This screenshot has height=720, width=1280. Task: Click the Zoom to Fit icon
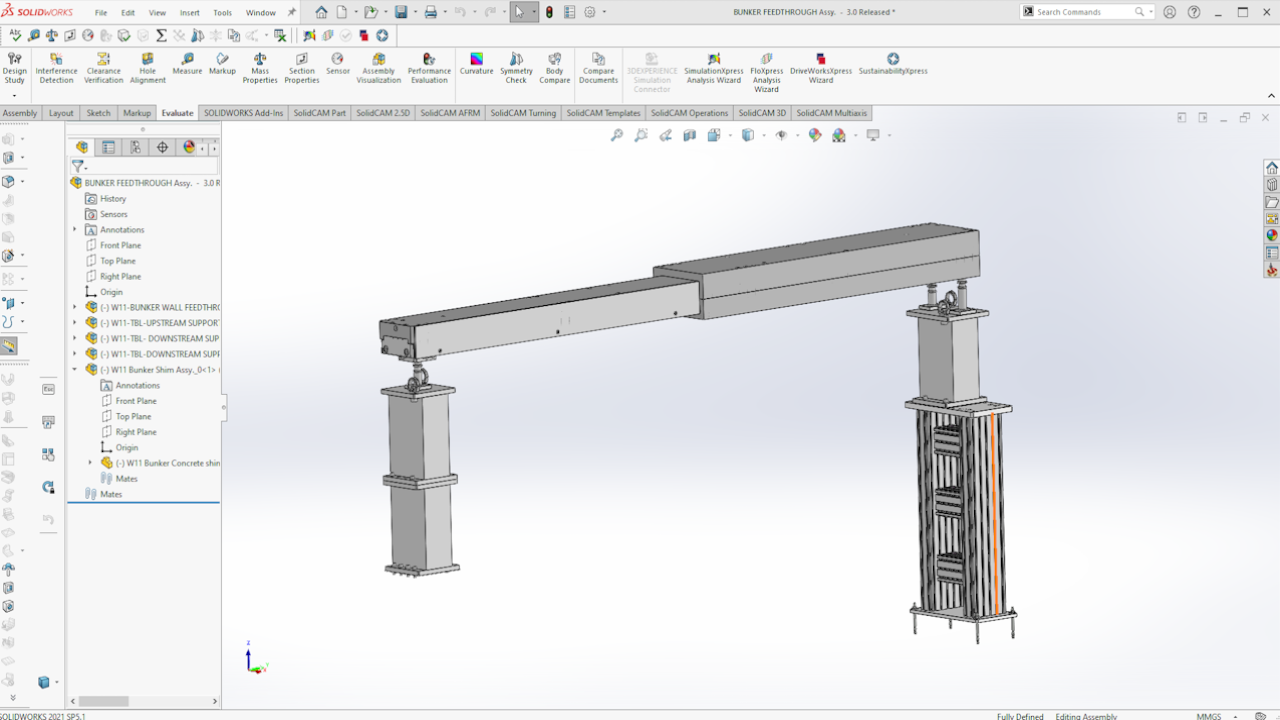(x=617, y=135)
